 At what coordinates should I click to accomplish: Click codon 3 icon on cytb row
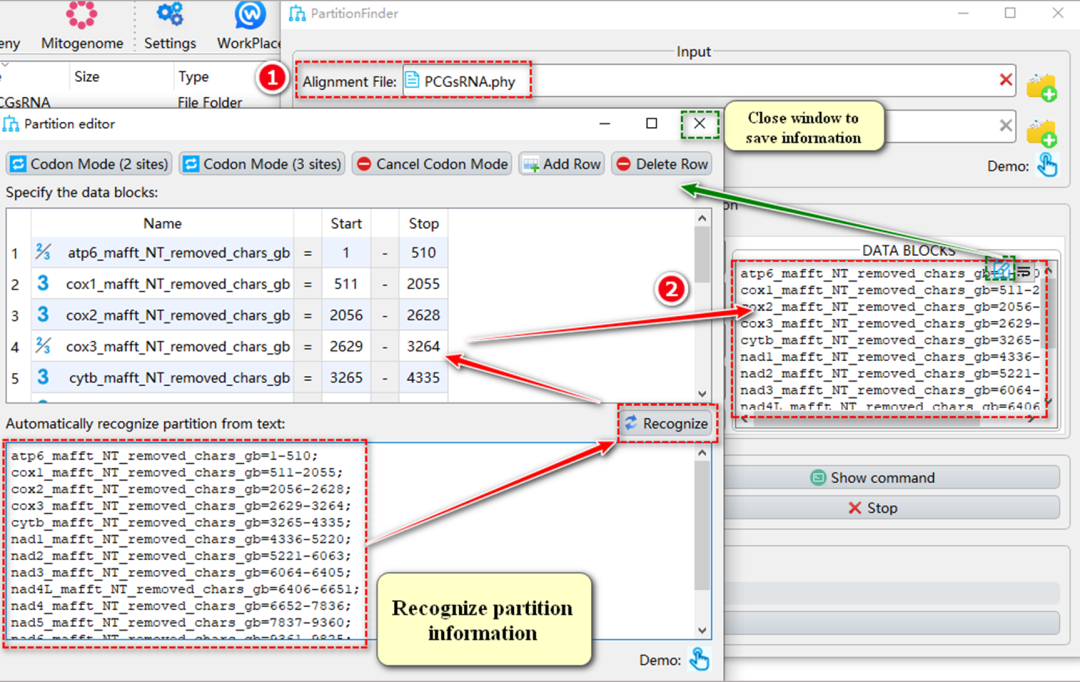pyautogui.click(x=43, y=377)
